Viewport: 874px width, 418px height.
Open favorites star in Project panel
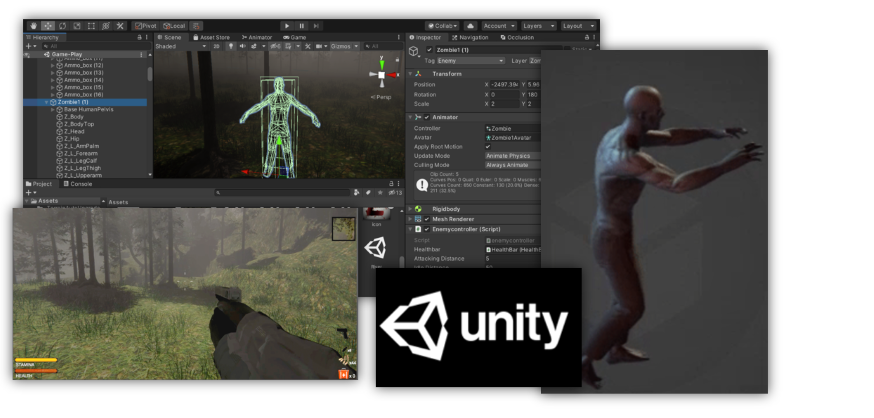click(x=380, y=192)
